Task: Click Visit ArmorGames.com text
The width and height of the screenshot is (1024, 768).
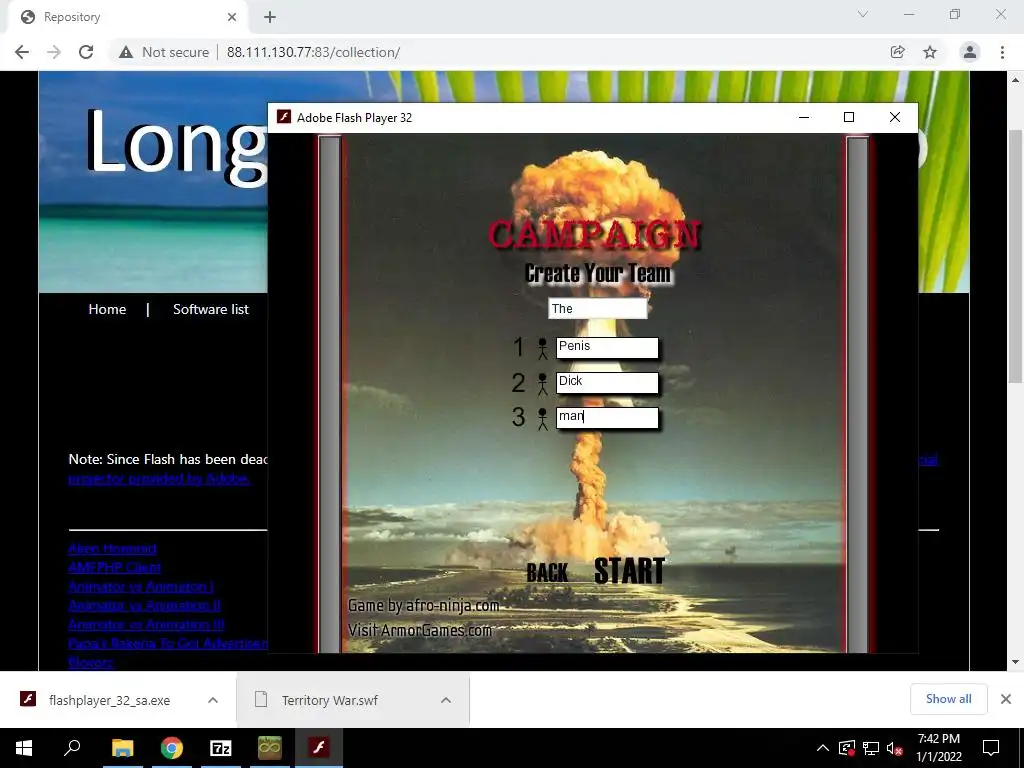Action: tap(419, 630)
